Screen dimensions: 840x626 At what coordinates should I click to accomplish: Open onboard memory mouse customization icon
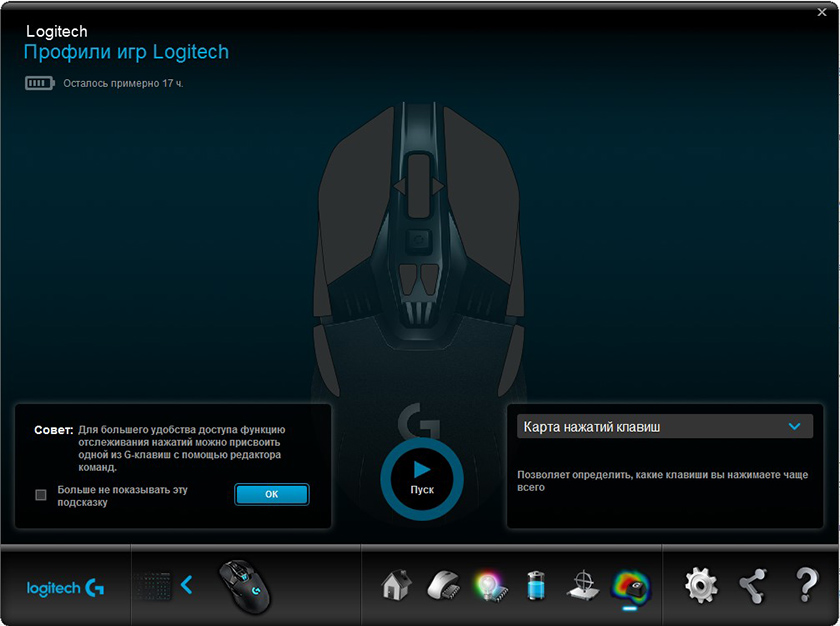(x=443, y=586)
